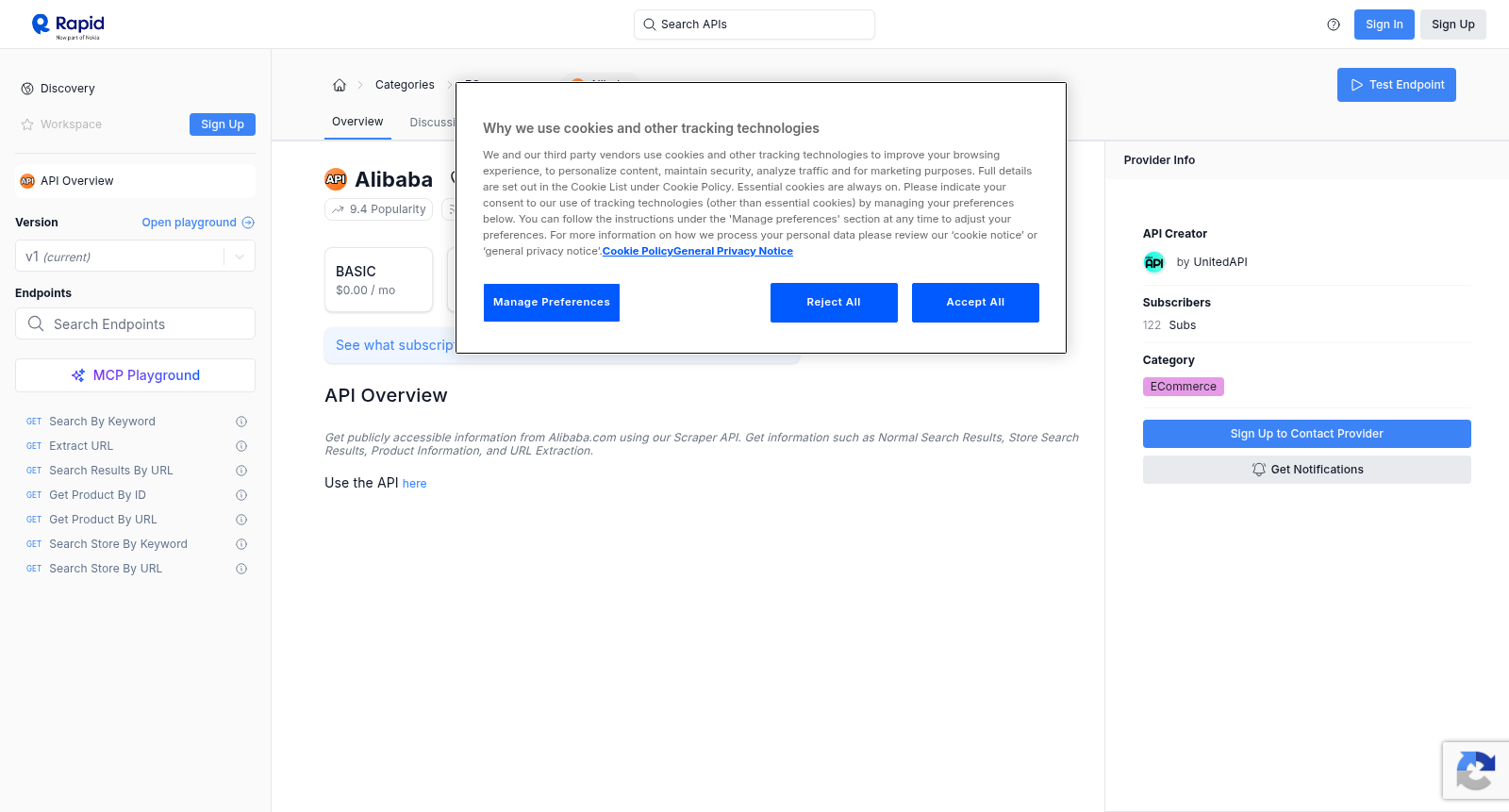Select Search Store By Keyword endpoint
The width and height of the screenshot is (1509, 812).
tap(118, 544)
